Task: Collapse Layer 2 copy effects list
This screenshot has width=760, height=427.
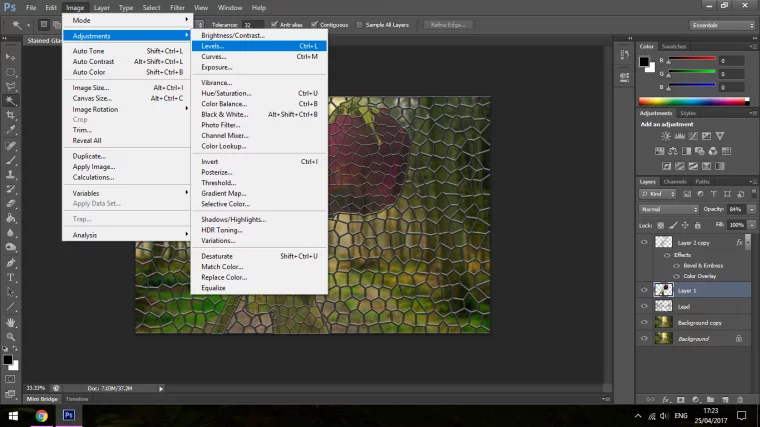Action: pyautogui.click(x=748, y=241)
